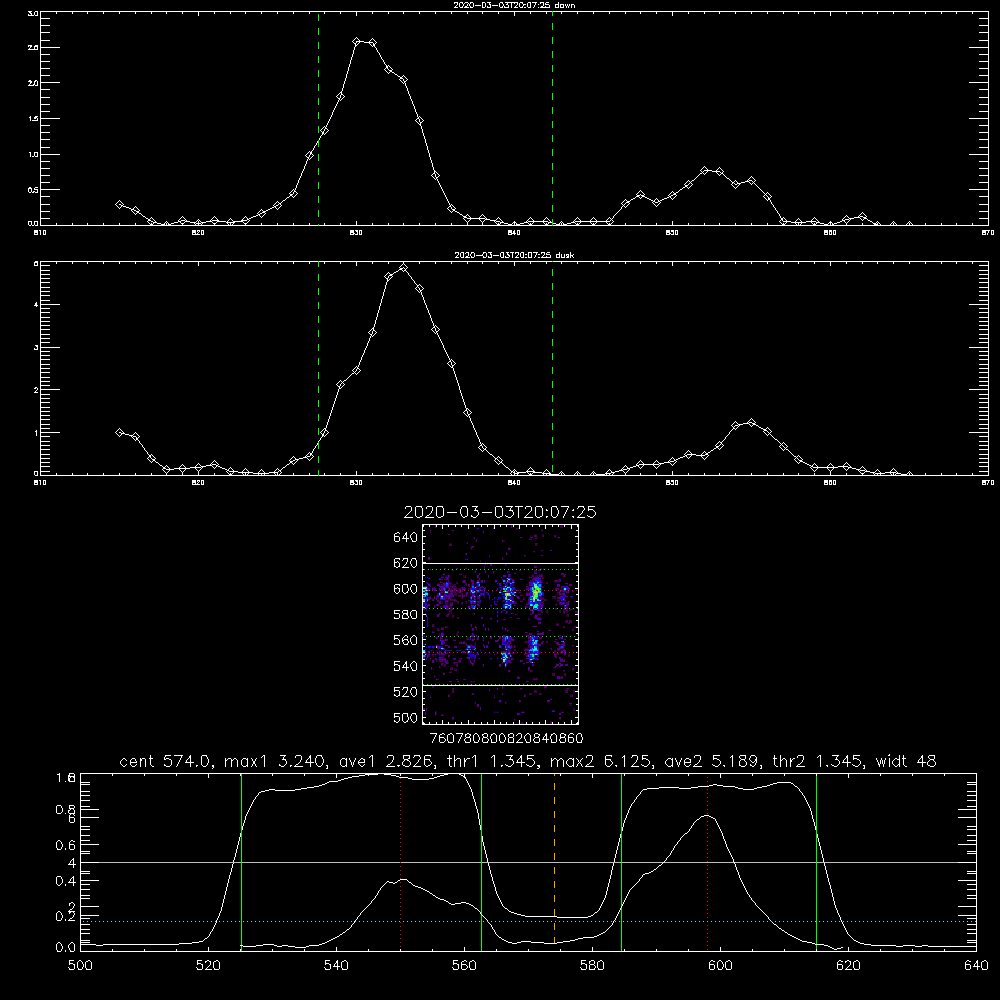This screenshot has height=1000, width=1000.
Task: Click the red dotted peak line near 550
Action: pyautogui.click(x=401, y=861)
